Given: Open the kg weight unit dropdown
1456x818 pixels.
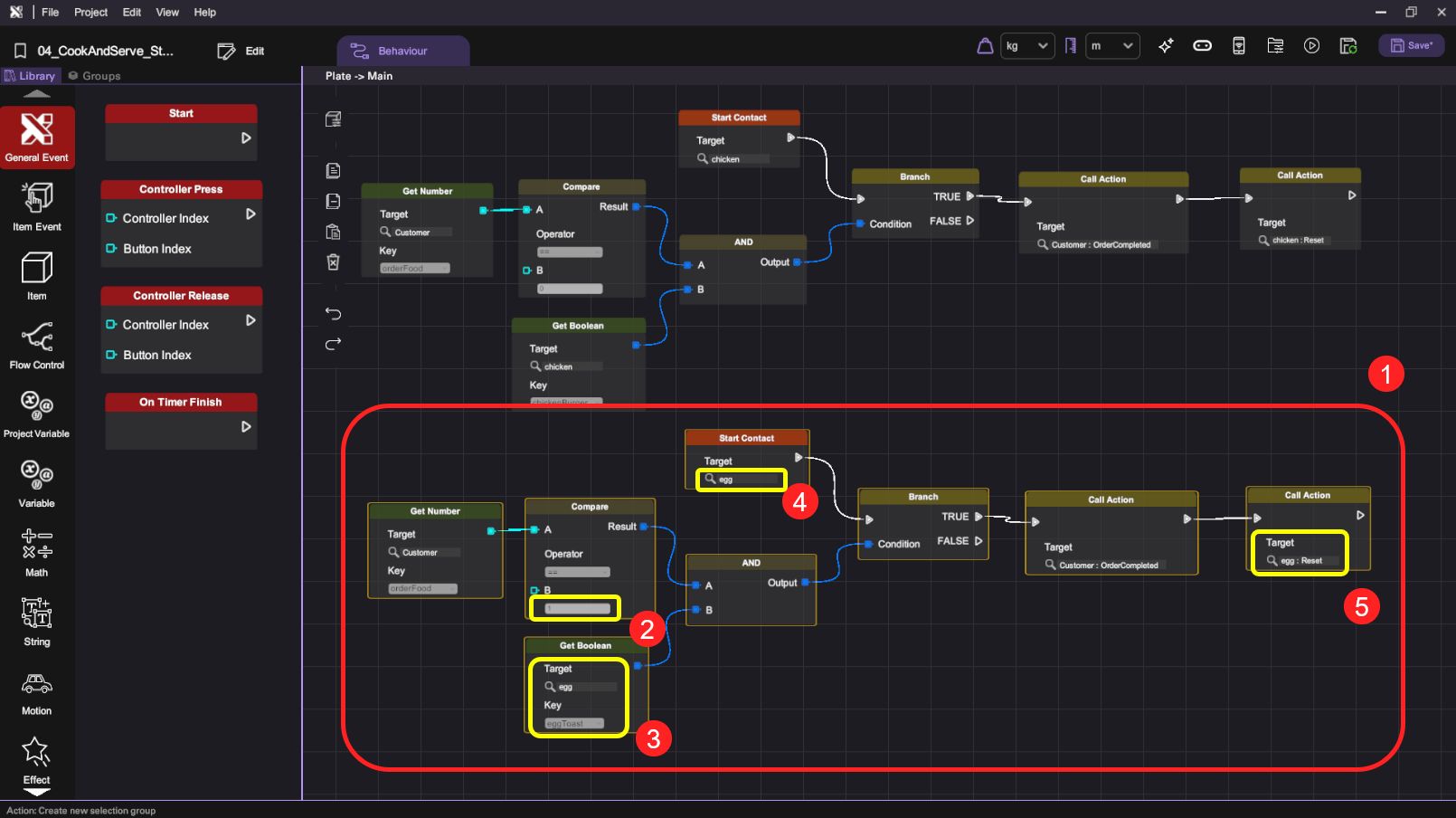Looking at the screenshot, I should (1026, 46).
